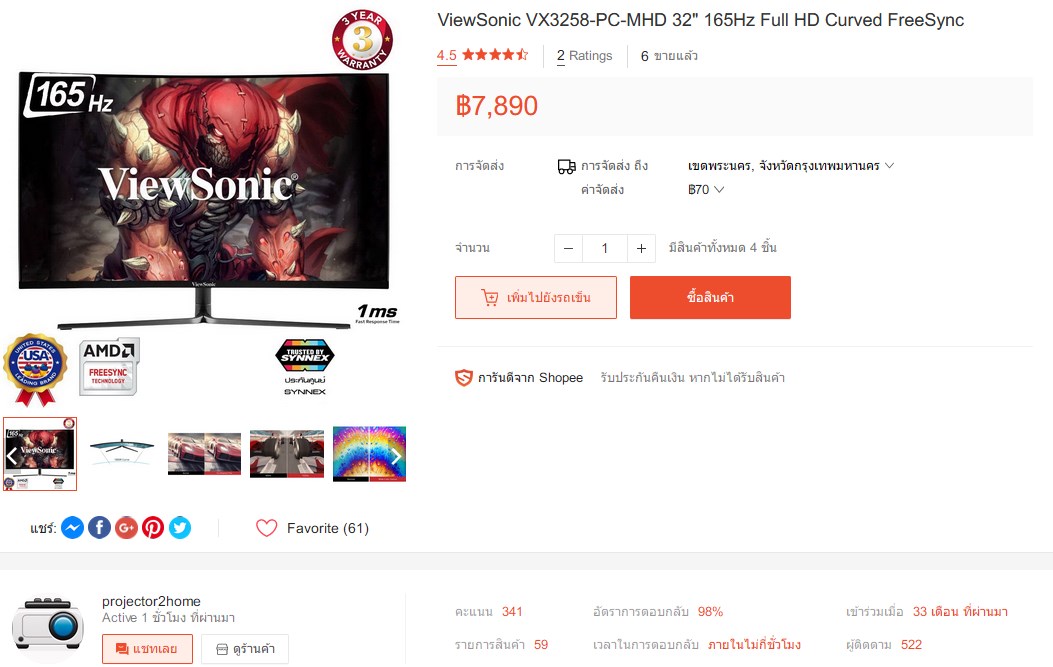Show next product thumbnails with right arrow
The height and width of the screenshot is (667, 1053).
pos(396,456)
